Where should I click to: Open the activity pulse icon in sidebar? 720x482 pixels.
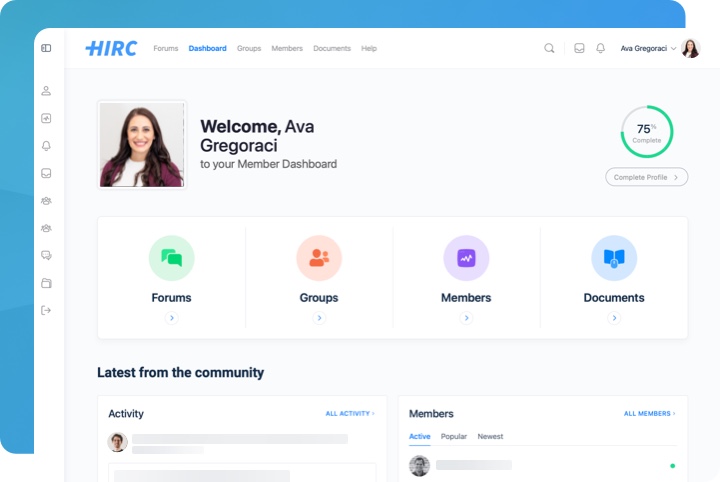point(46,118)
